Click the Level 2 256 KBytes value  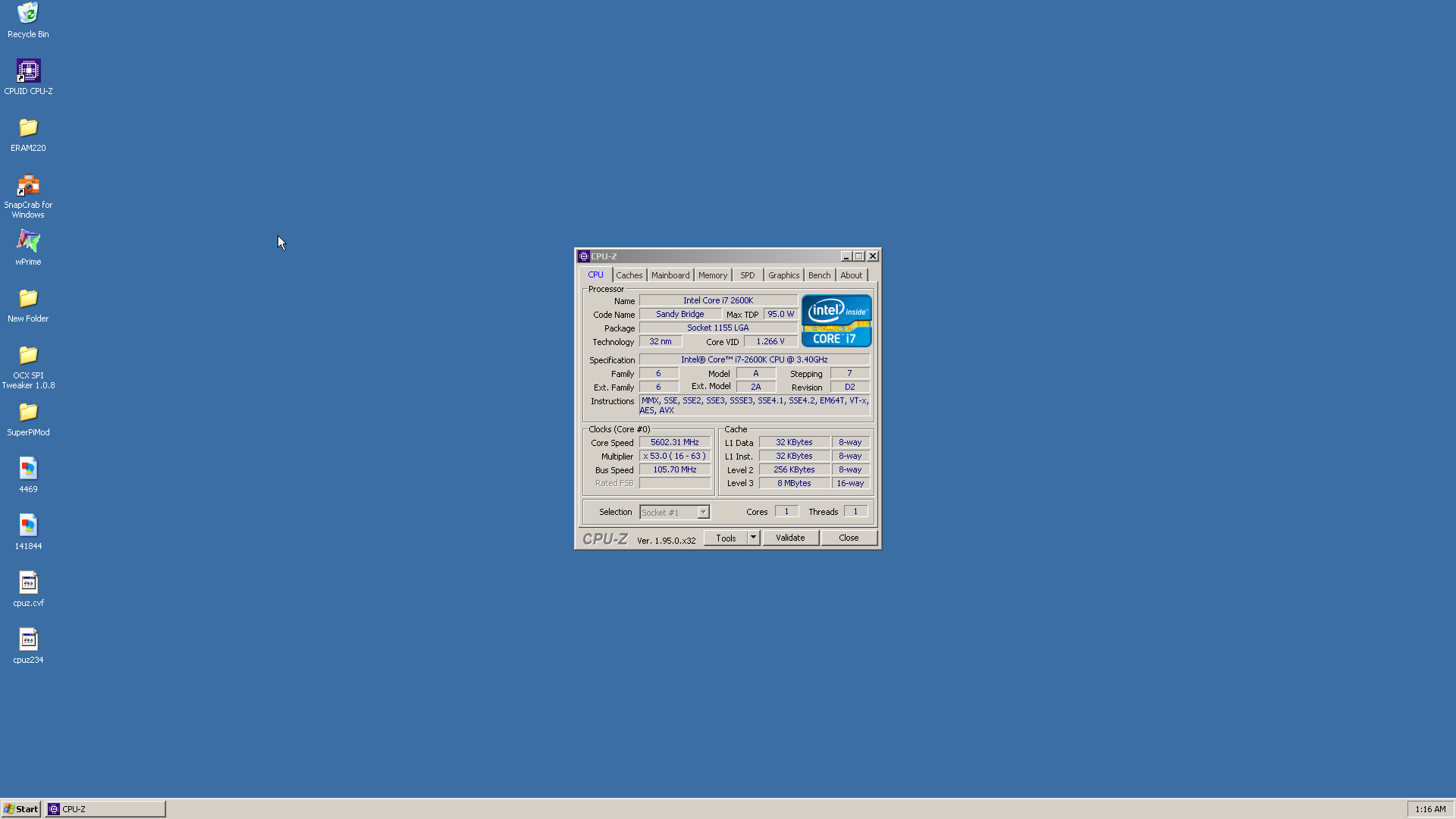tap(794, 470)
